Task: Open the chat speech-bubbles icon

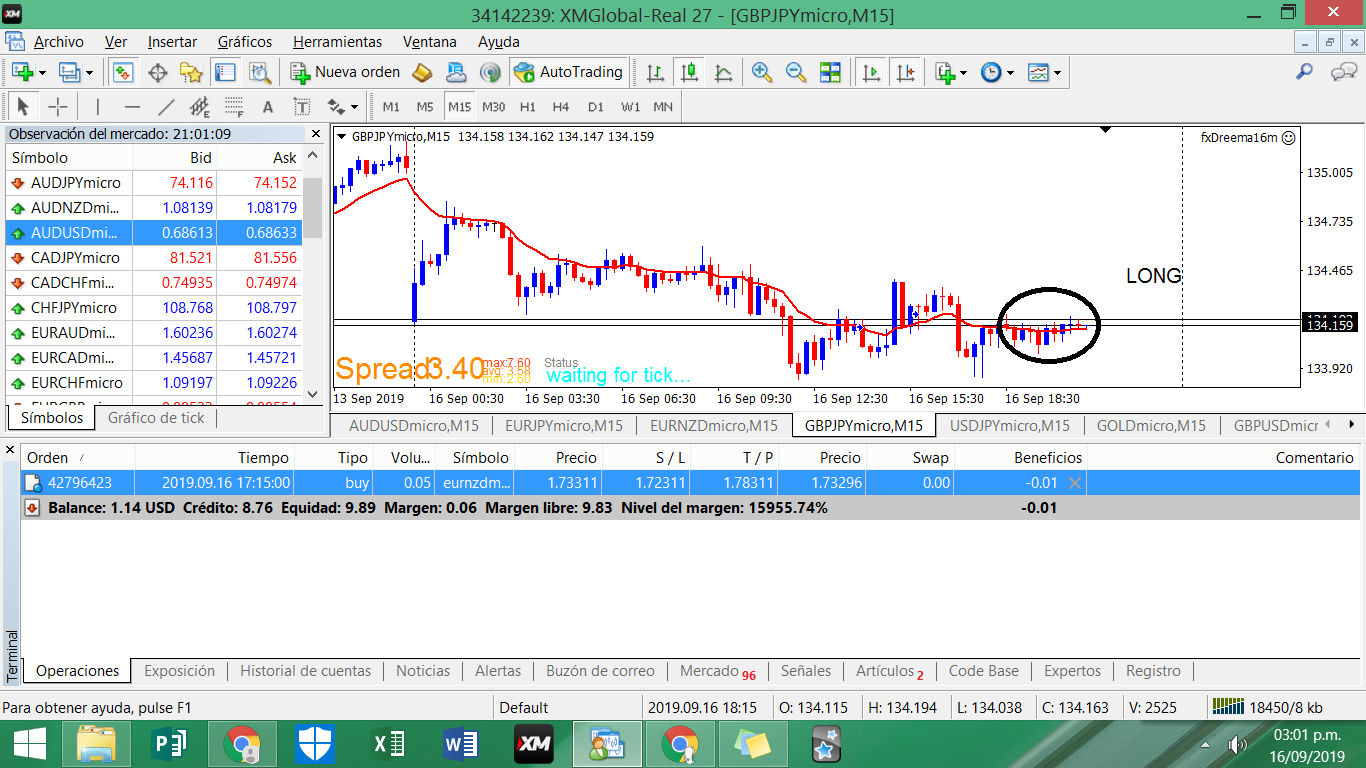Action: coord(1343,72)
